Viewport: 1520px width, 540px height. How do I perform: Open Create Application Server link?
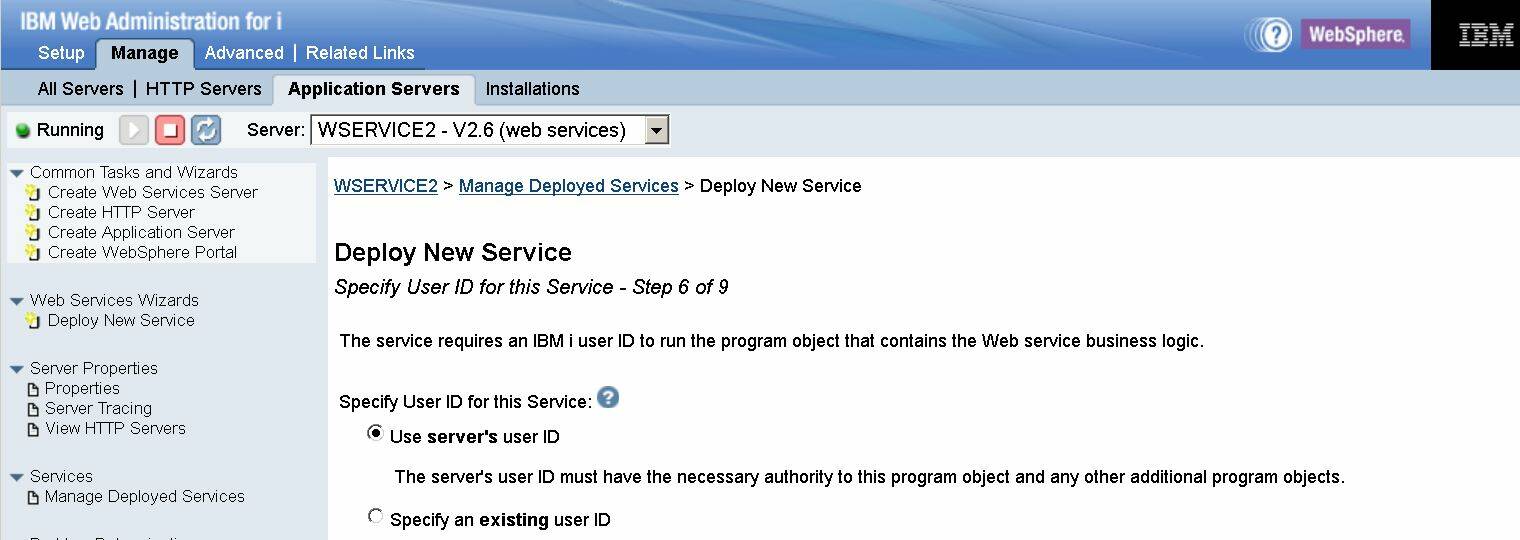[141, 232]
